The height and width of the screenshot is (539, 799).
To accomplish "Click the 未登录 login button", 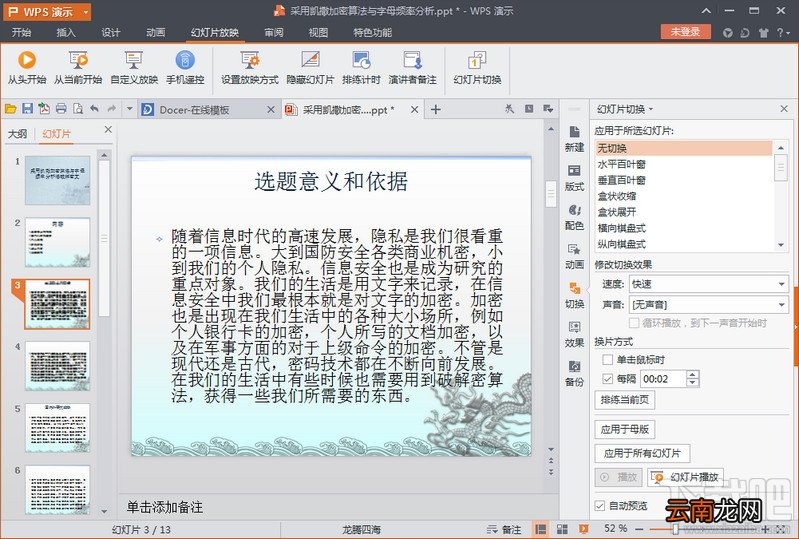I will point(685,32).
